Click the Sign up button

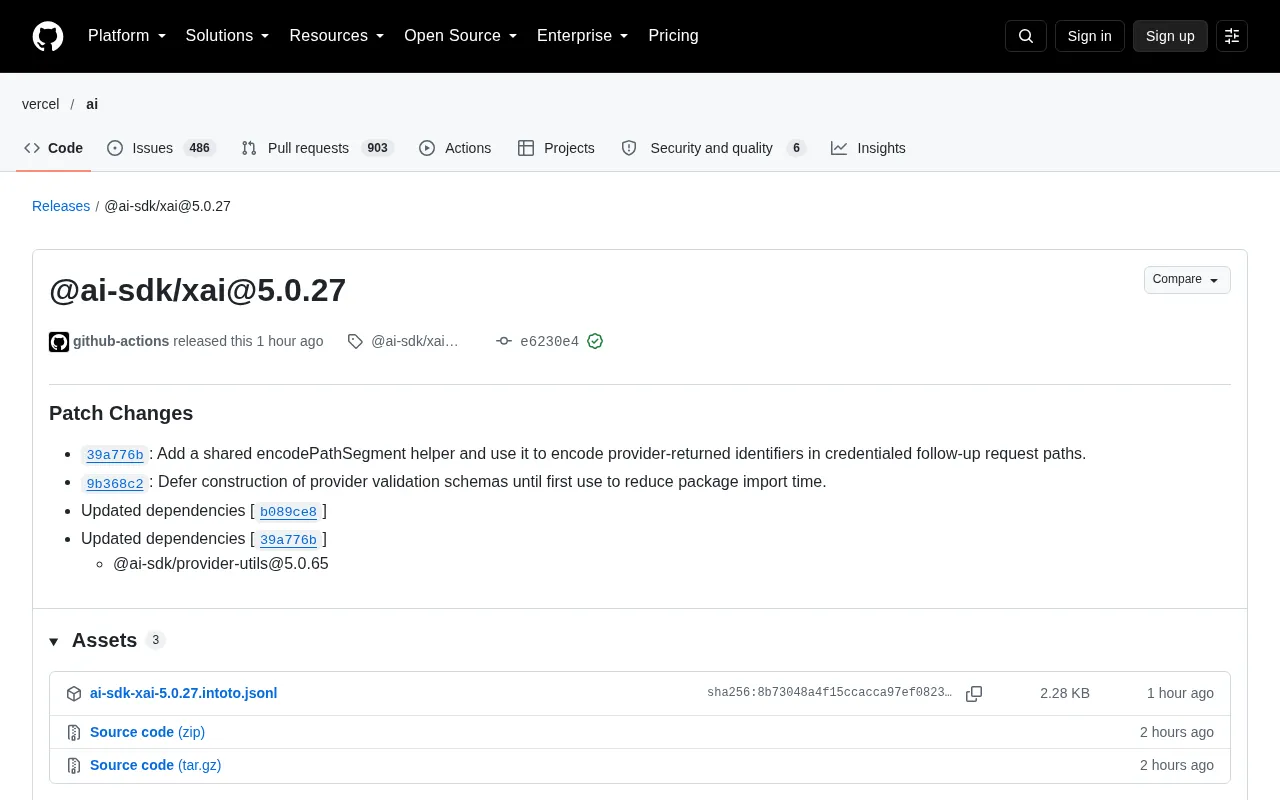tap(1170, 36)
